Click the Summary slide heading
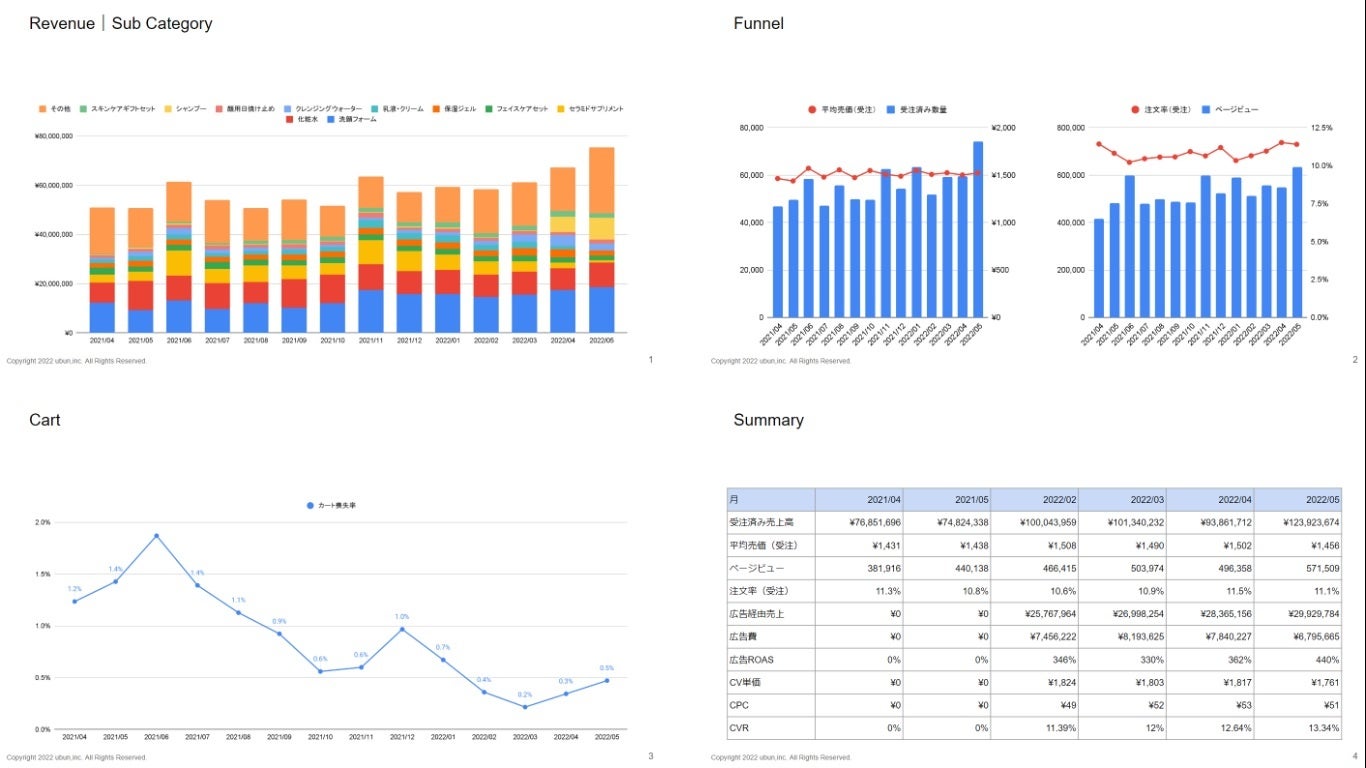The width and height of the screenshot is (1366, 768). click(x=768, y=420)
